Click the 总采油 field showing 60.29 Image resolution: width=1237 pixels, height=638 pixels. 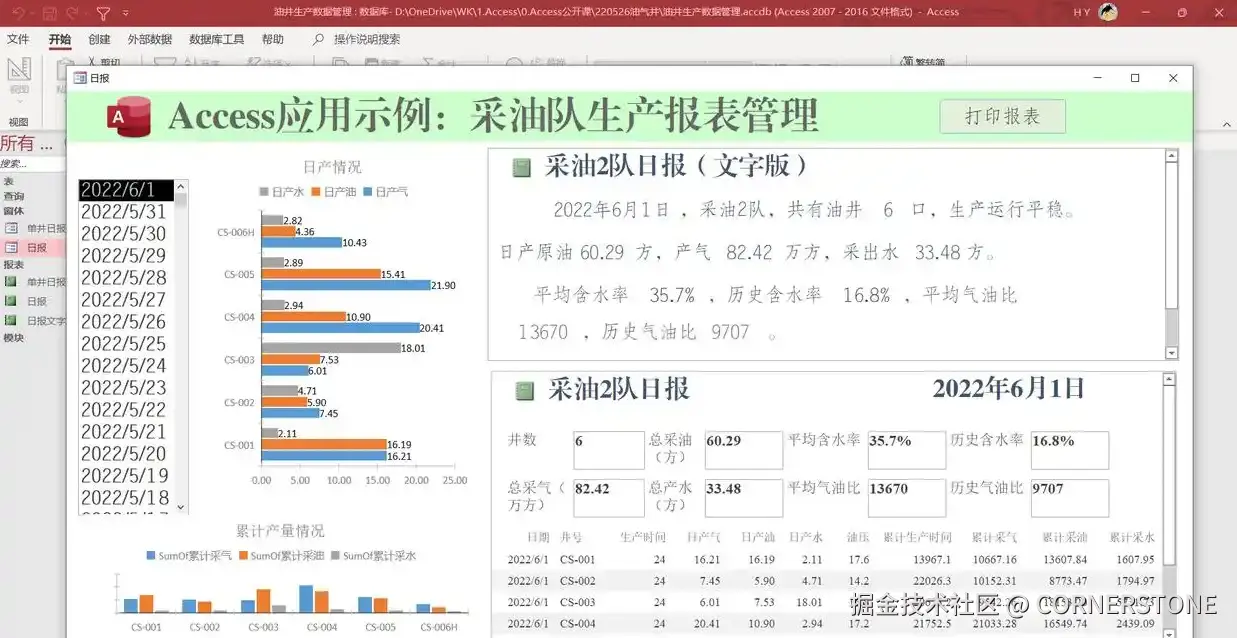[x=744, y=450]
